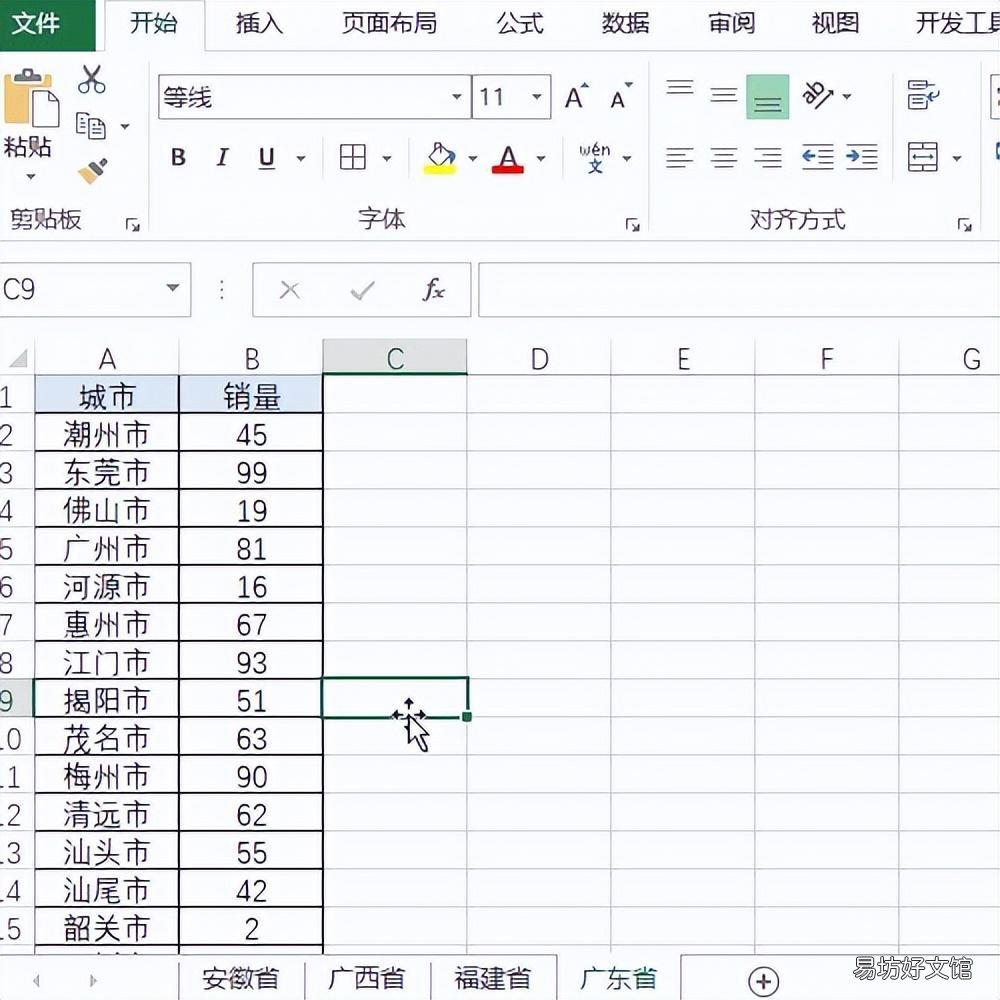Open the Name Box dropdown
Image resolution: width=1000 pixels, height=1000 pixels.
click(x=173, y=288)
